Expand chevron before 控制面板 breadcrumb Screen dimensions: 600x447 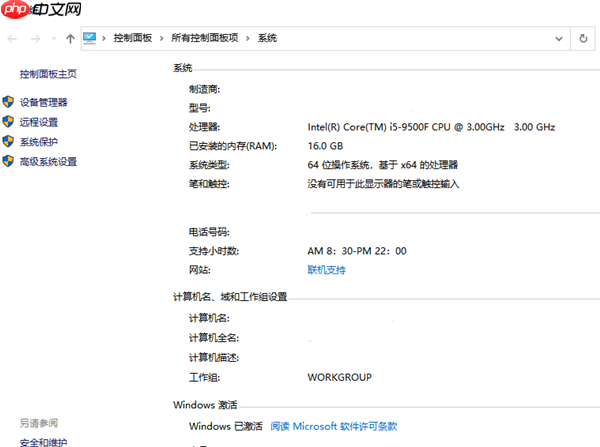tap(104, 38)
